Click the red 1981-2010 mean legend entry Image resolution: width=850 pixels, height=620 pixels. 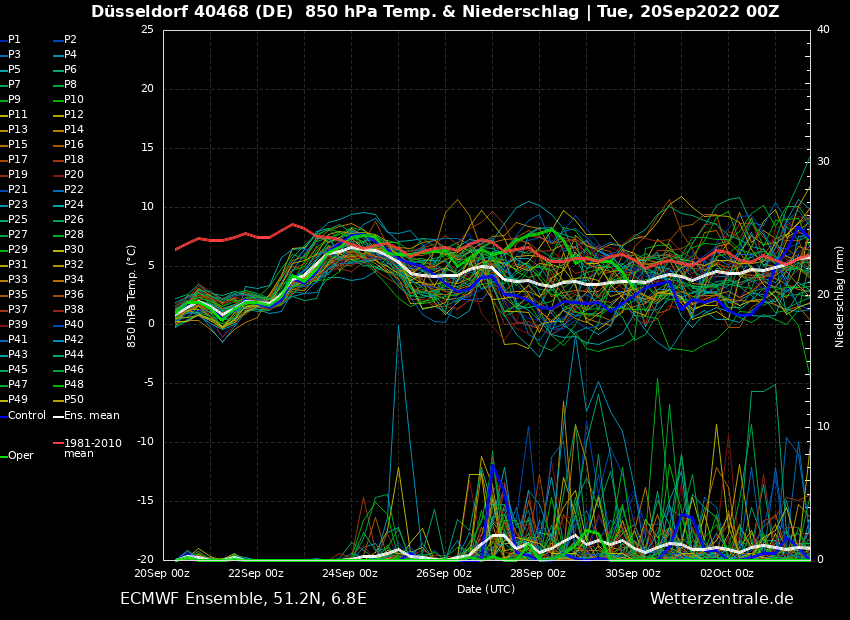[92, 448]
